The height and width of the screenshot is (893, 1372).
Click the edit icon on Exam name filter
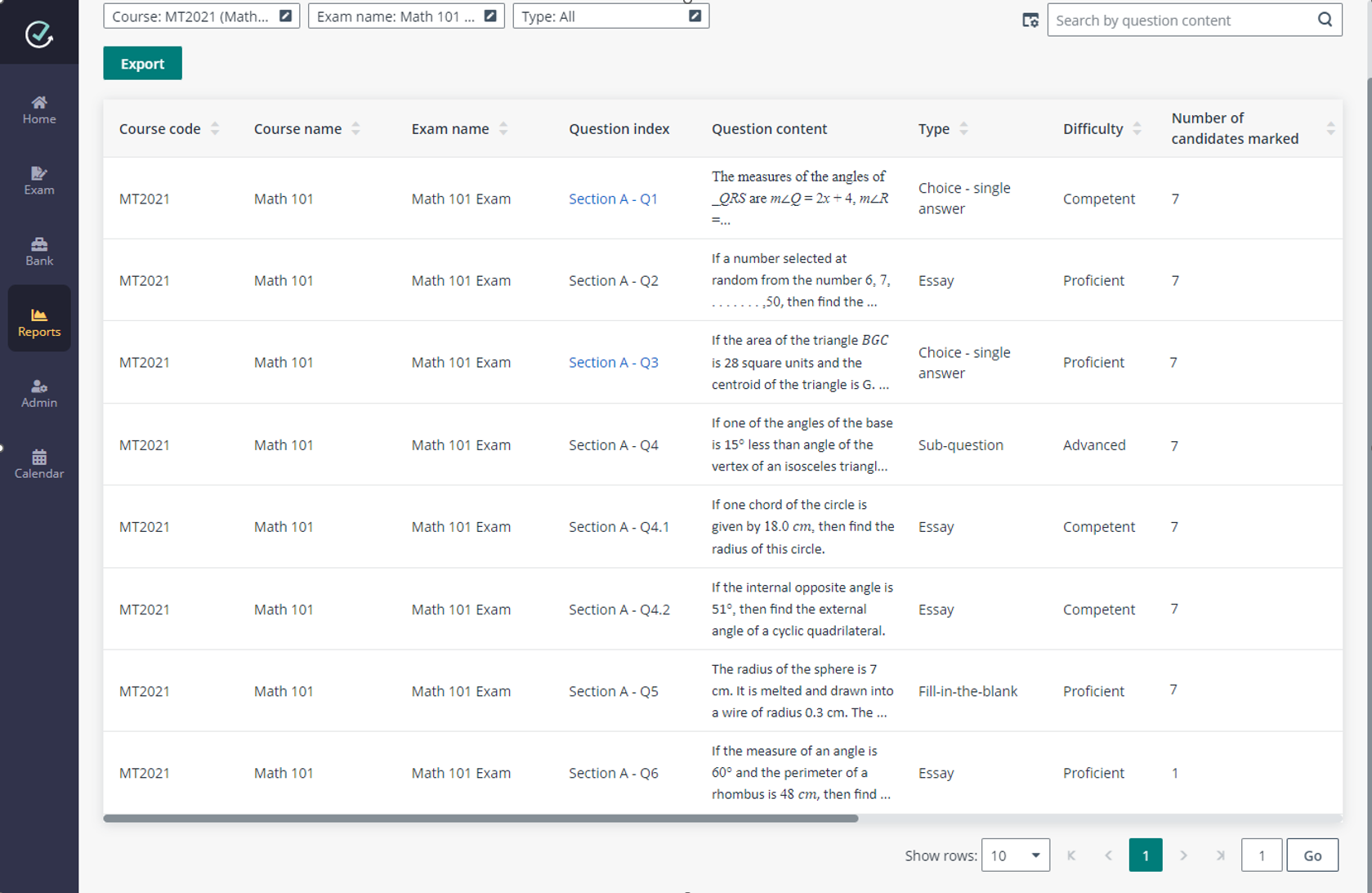click(490, 16)
